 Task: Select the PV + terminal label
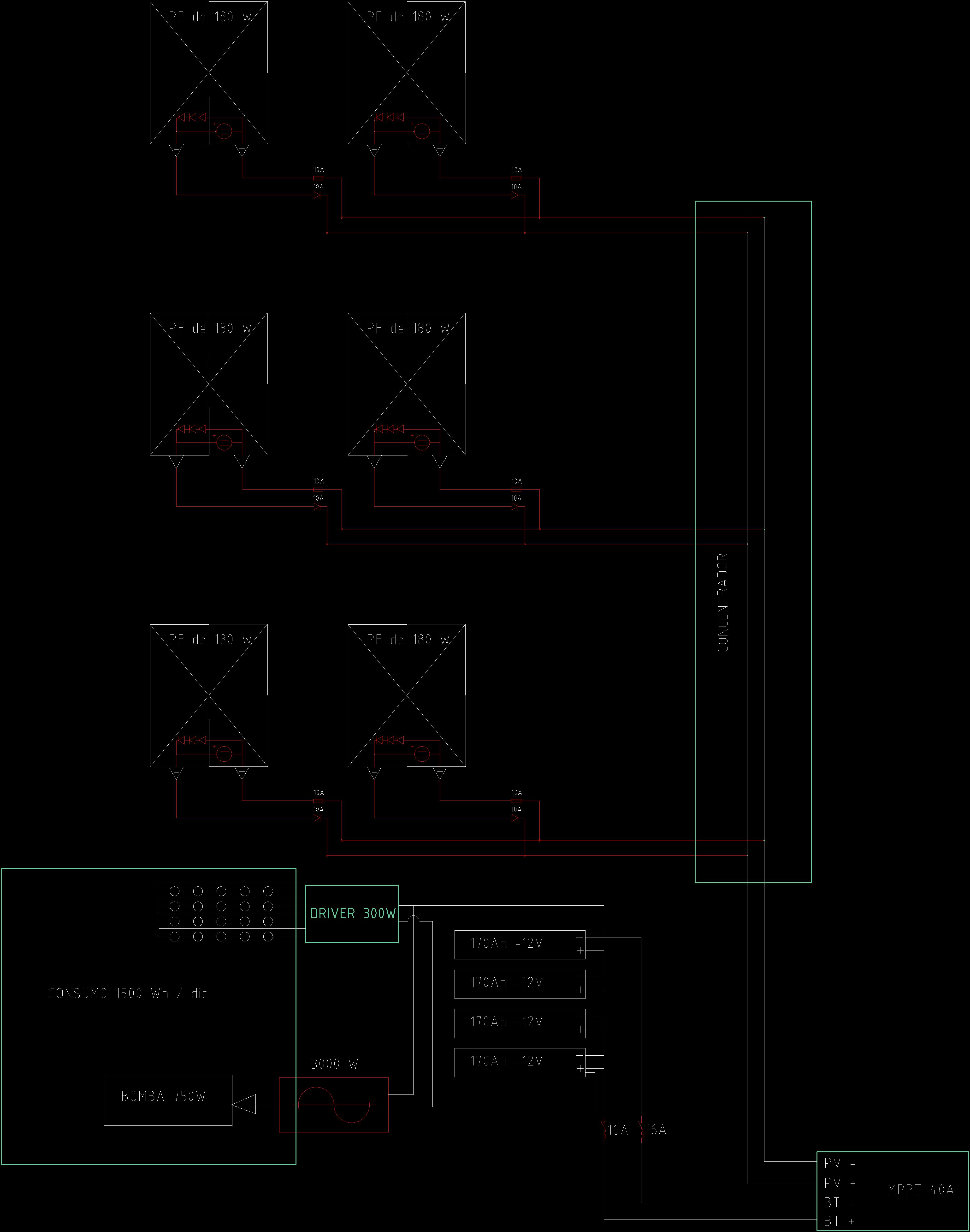tap(839, 1183)
